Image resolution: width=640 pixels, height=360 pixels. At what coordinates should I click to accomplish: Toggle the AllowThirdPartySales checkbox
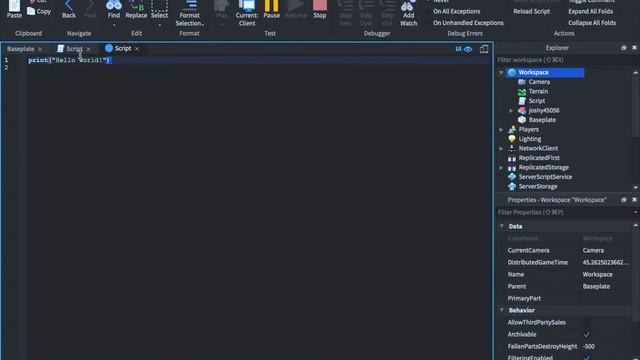pos(587,322)
